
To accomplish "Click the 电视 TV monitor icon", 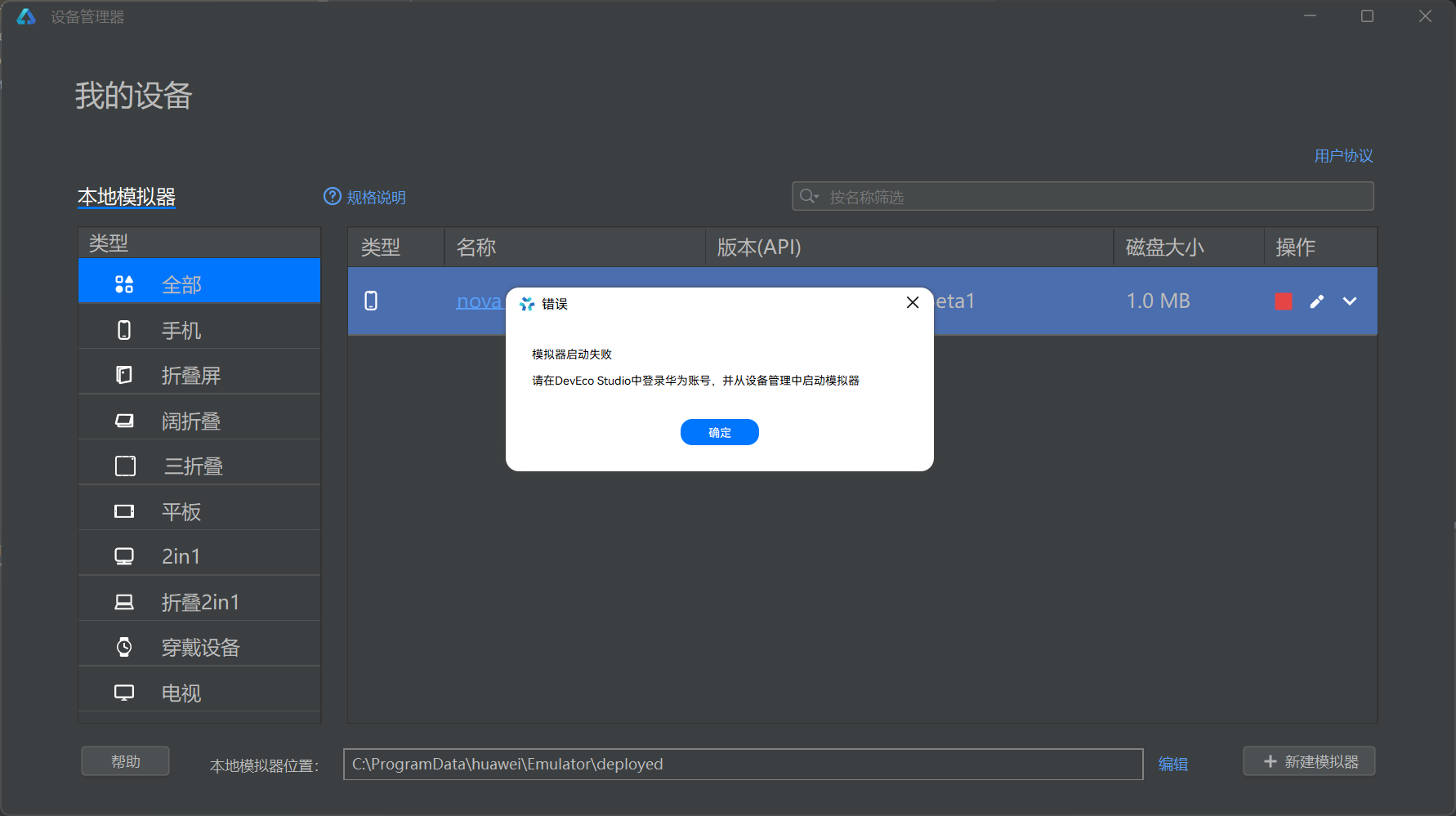I will click(124, 693).
